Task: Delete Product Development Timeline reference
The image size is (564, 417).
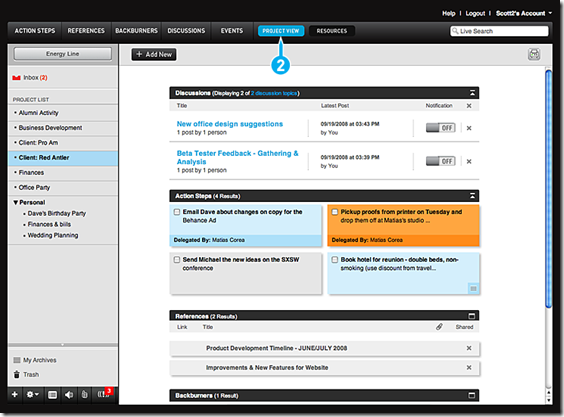Action: tap(469, 348)
